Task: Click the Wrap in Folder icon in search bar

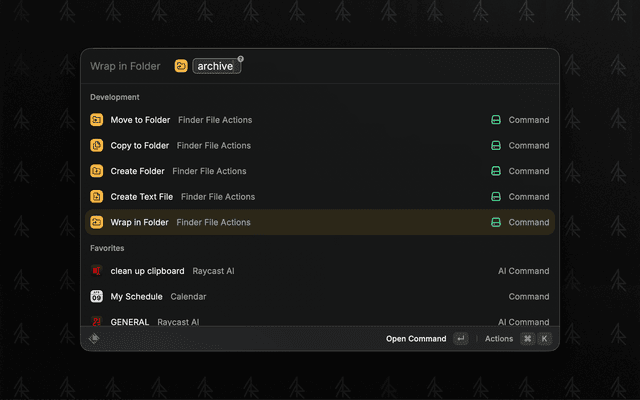Action: (181, 66)
